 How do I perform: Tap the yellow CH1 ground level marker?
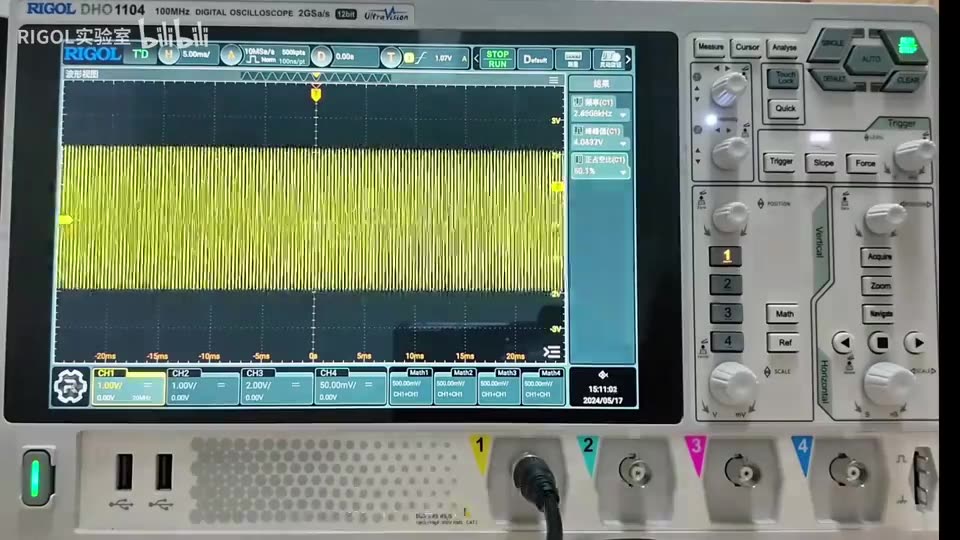[66, 219]
